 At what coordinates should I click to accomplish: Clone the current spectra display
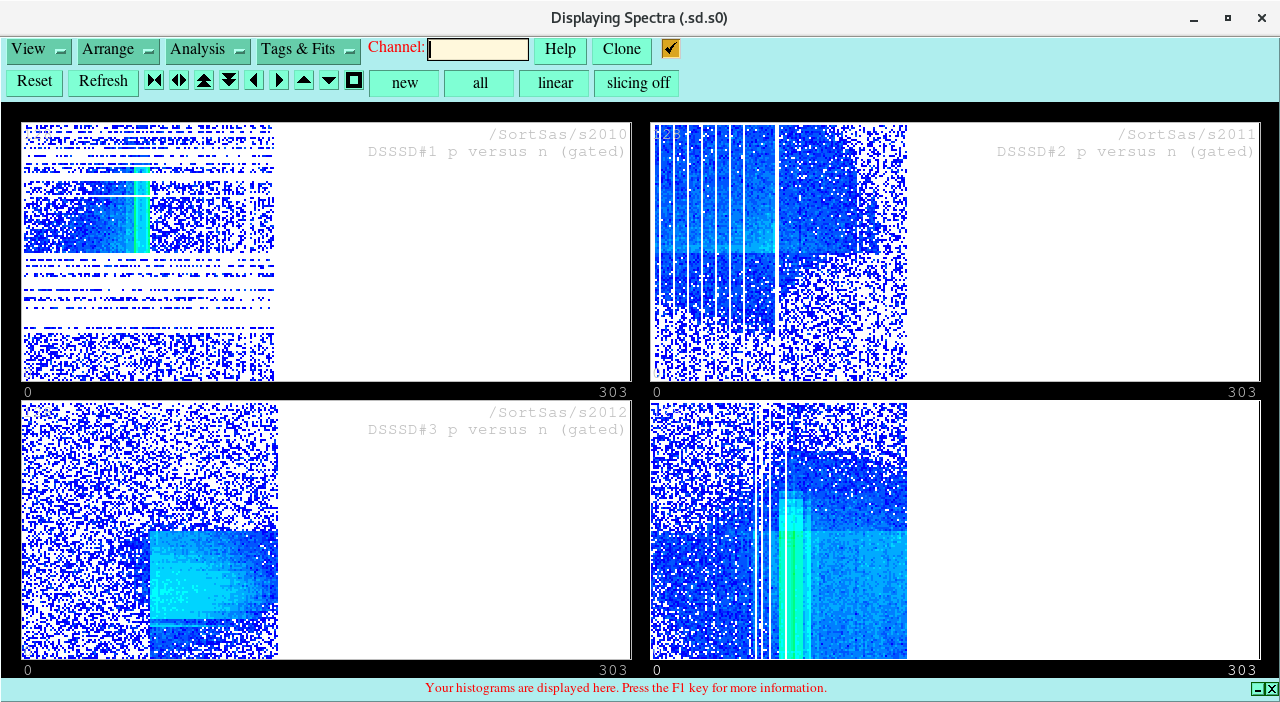621,49
